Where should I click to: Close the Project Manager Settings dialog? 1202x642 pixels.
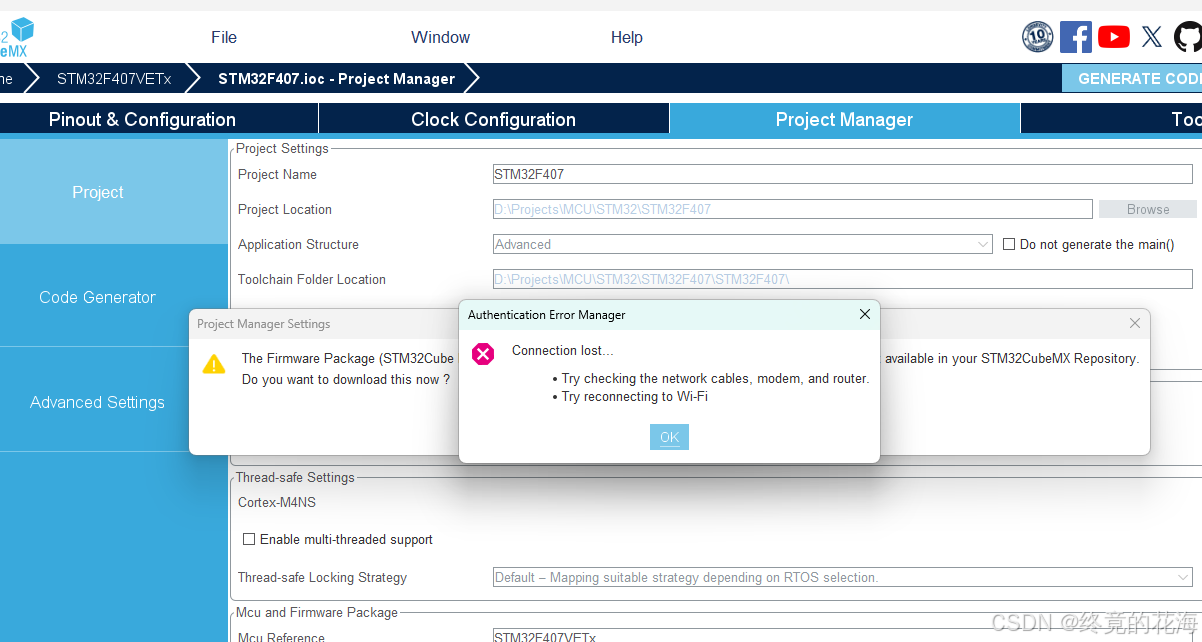1135,323
